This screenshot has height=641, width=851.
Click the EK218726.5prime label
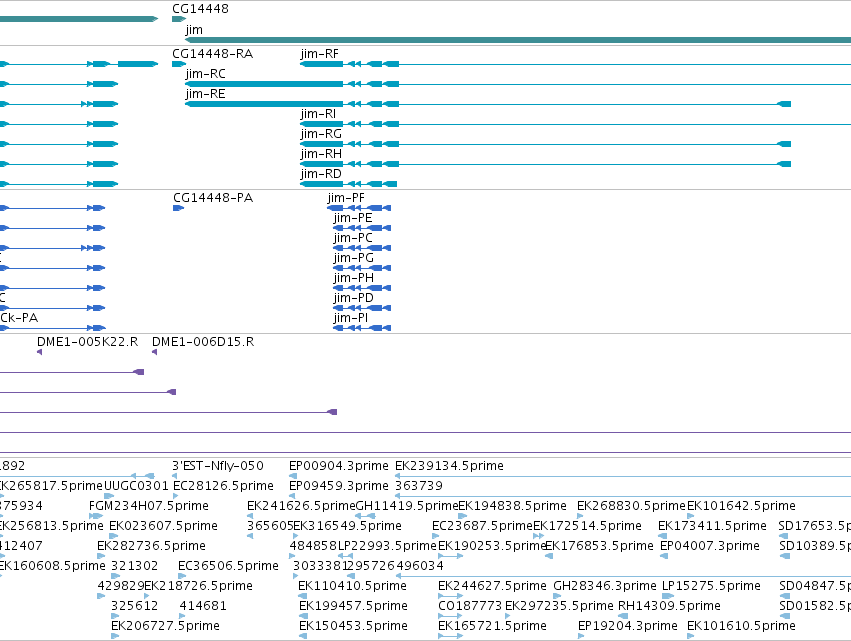[199, 586]
